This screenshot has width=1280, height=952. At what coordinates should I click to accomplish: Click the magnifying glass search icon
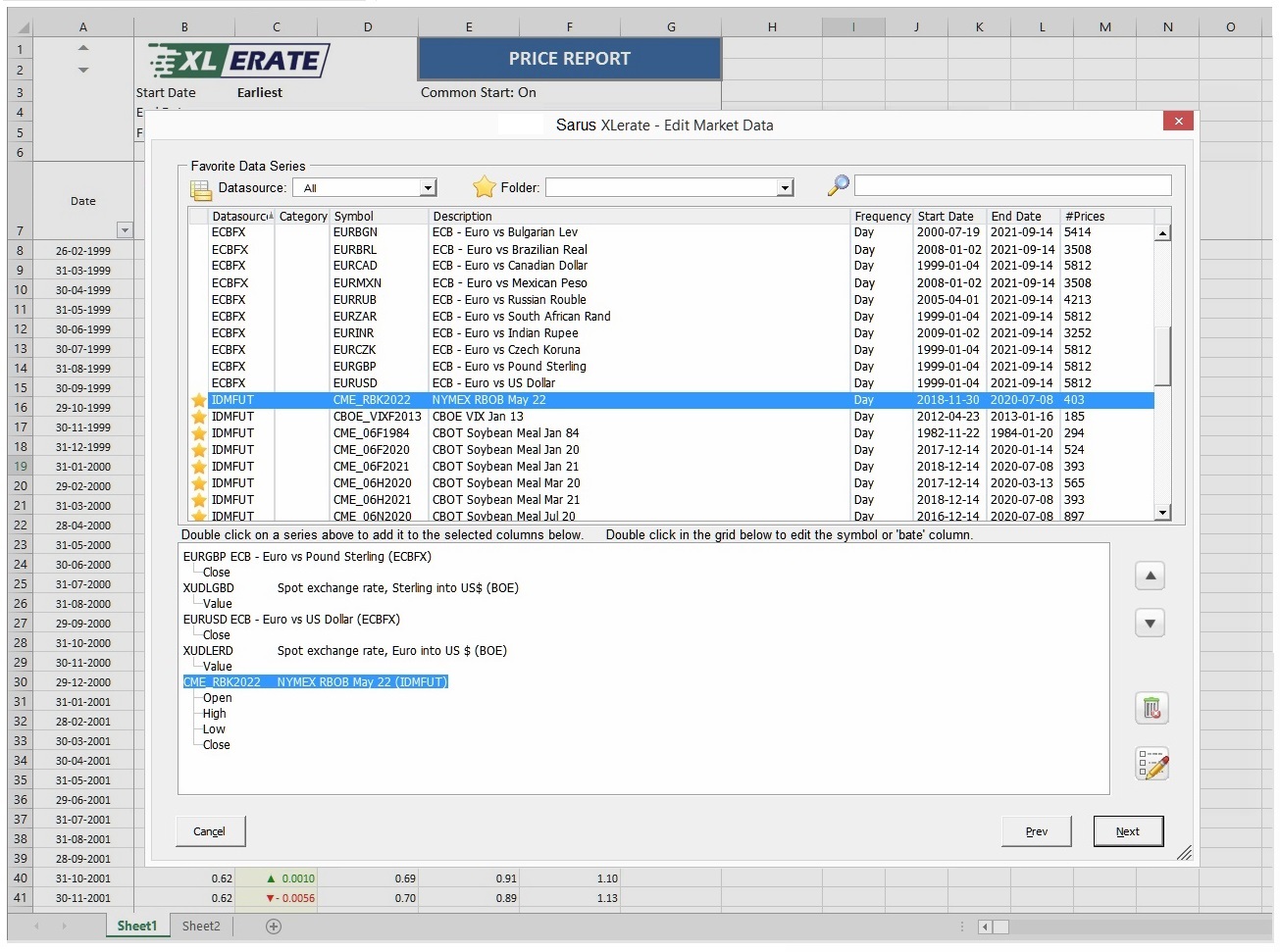(x=839, y=185)
